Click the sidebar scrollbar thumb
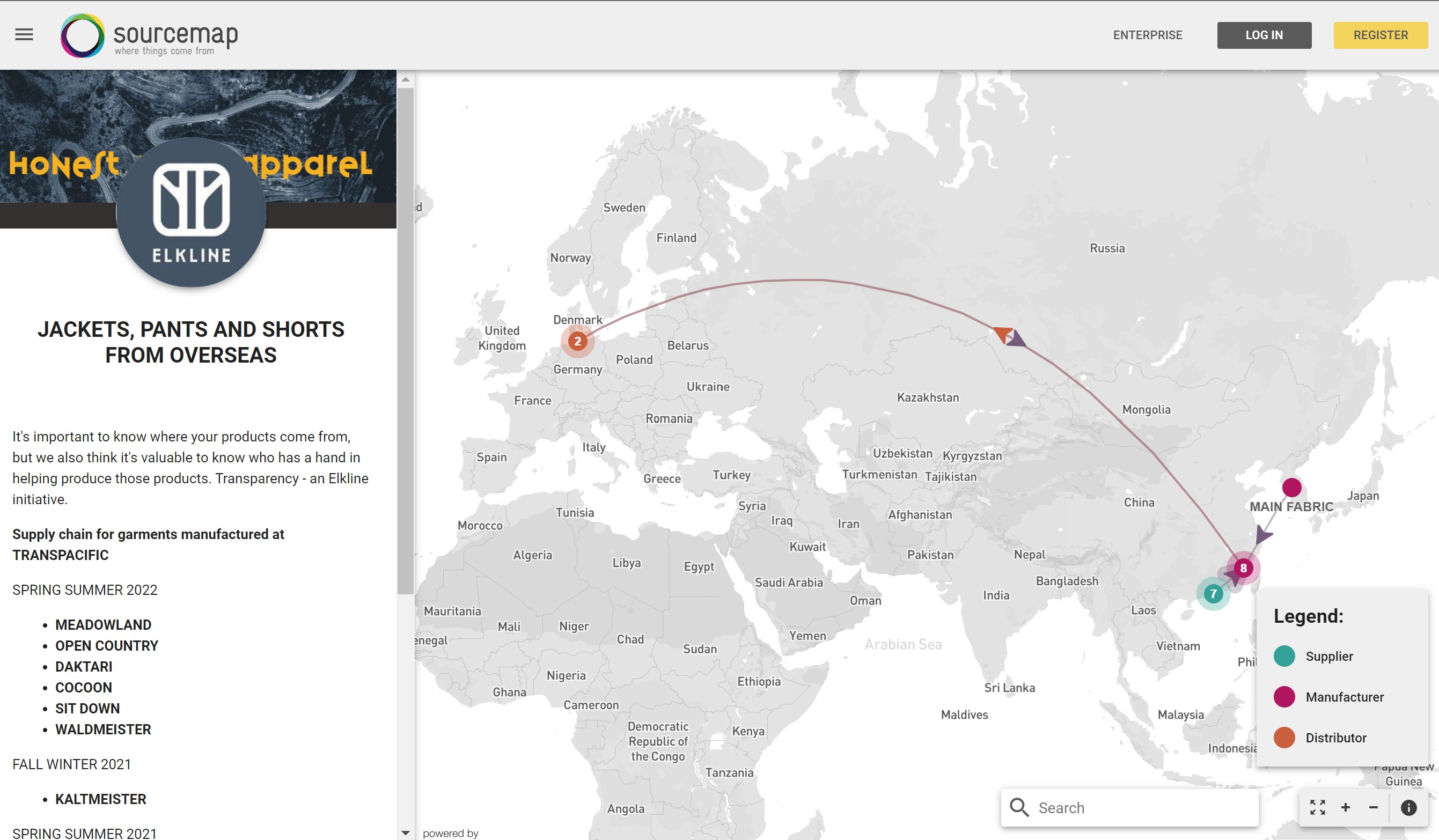 [x=406, y=341]
